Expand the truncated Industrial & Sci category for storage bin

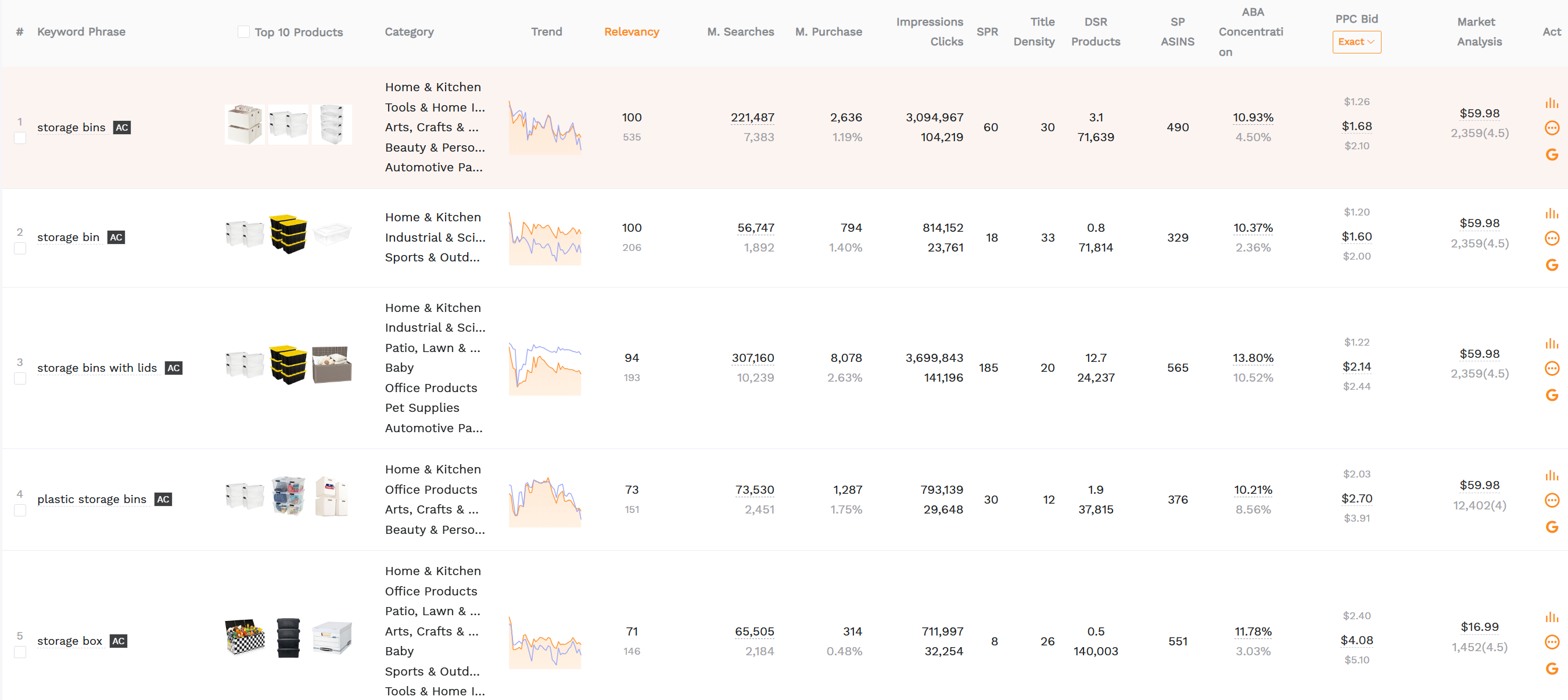435,238
